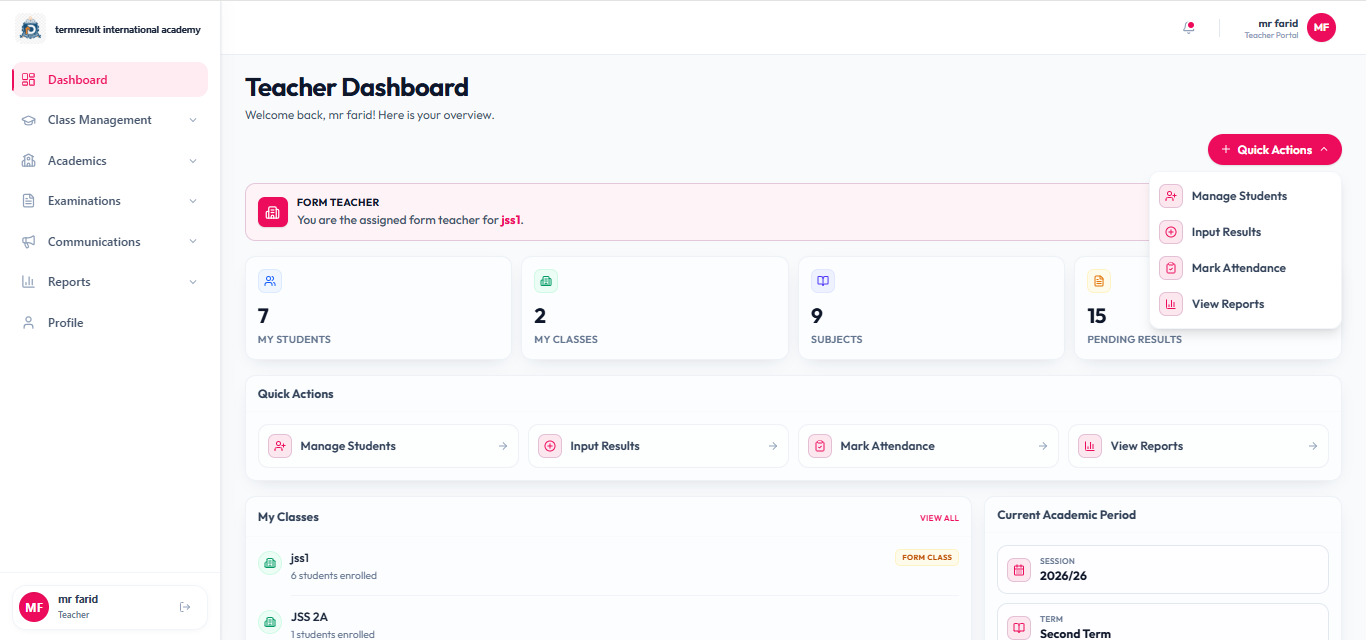
Task: Click the Reports bar chart icon
Action: click(28, 282)
